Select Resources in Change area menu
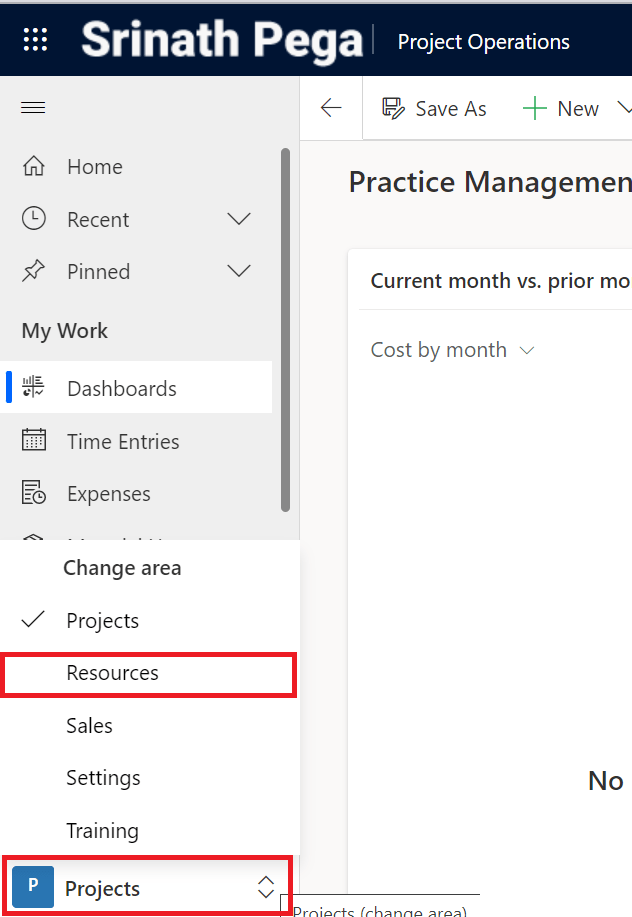 coord(113,673)
